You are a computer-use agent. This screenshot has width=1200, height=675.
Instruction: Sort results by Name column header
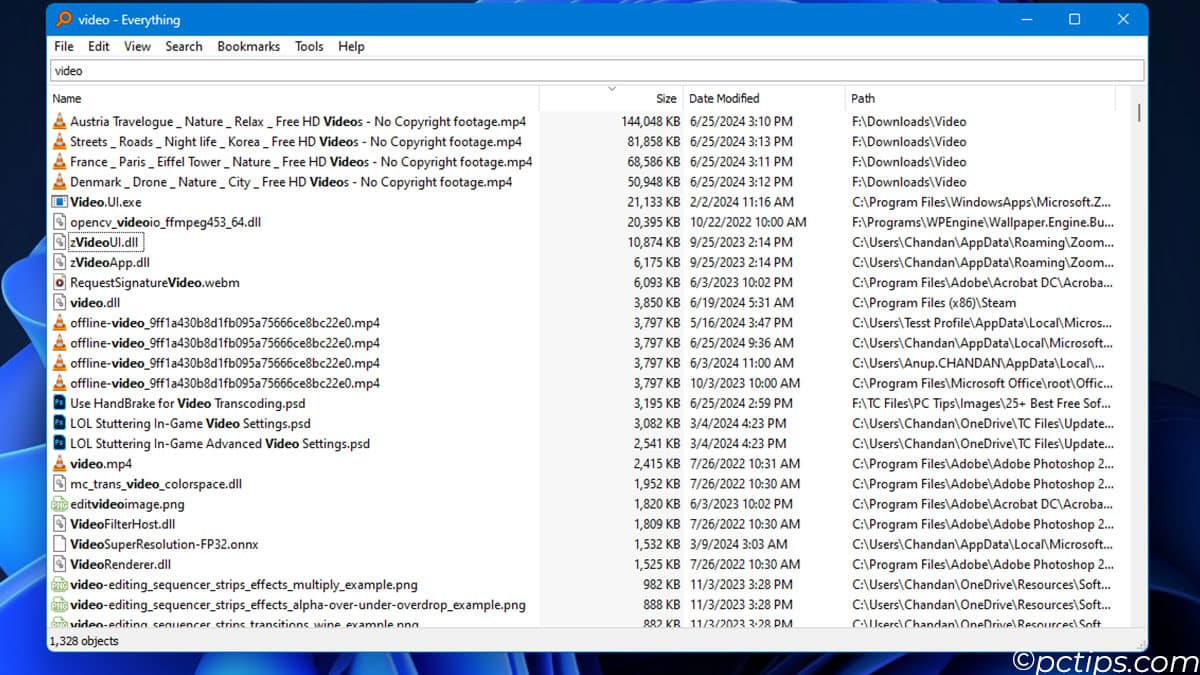click(x=67, y=98)
